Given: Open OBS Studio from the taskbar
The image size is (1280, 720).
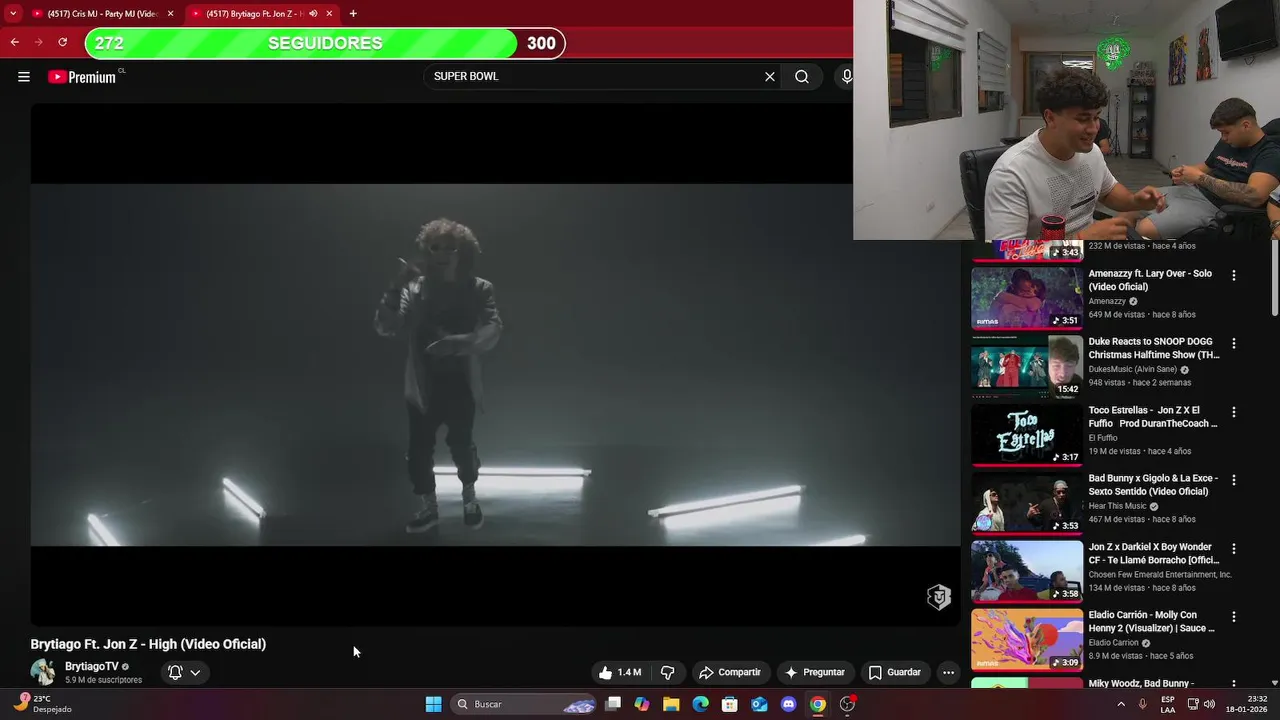Looking at the screenshot, I should (x=847, y=704).
